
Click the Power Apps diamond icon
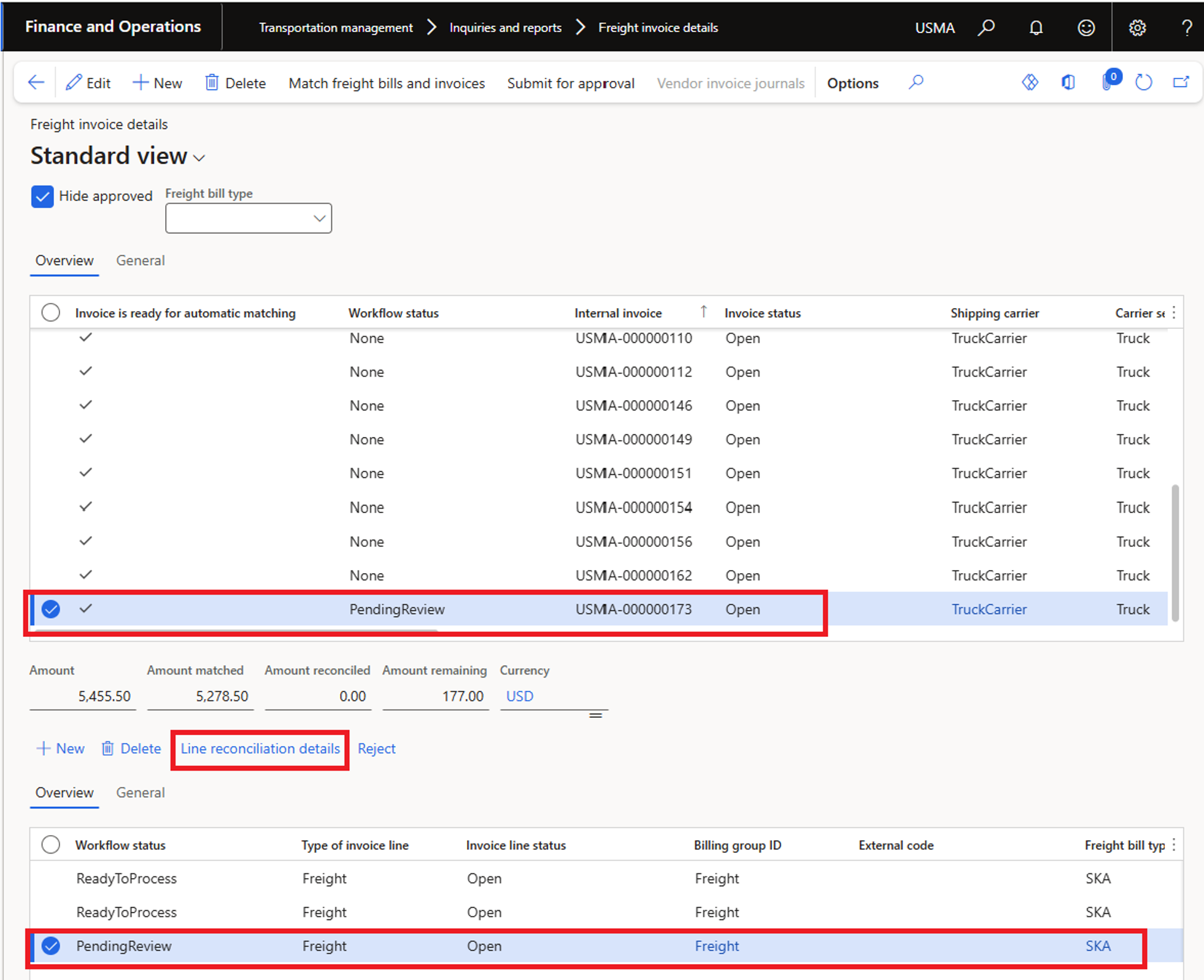(1030, 82)
